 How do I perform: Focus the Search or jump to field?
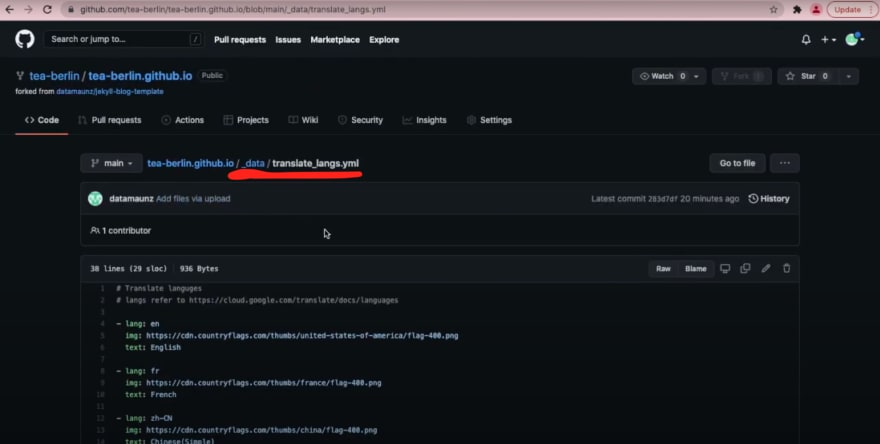(124, 39)
